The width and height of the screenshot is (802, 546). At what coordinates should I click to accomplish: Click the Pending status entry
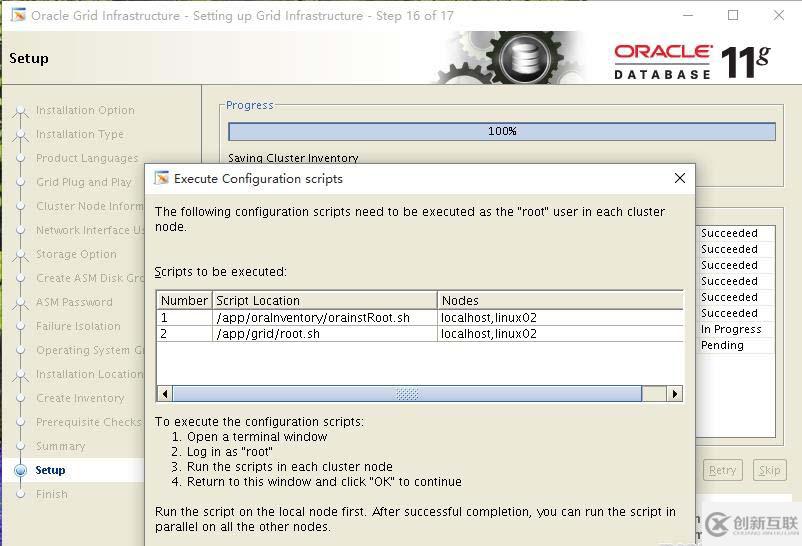pos(722,345)
